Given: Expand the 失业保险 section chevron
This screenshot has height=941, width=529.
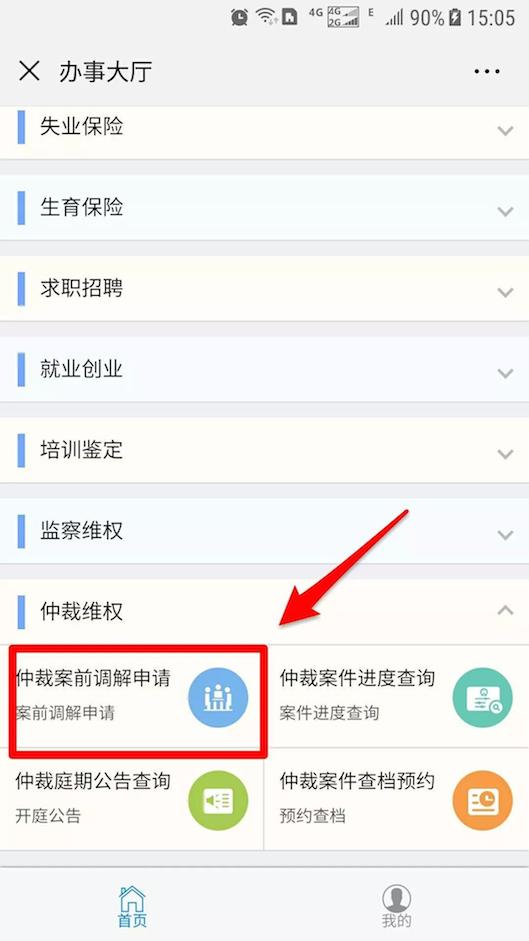Looking at the screenshot, I should [506, 130].
